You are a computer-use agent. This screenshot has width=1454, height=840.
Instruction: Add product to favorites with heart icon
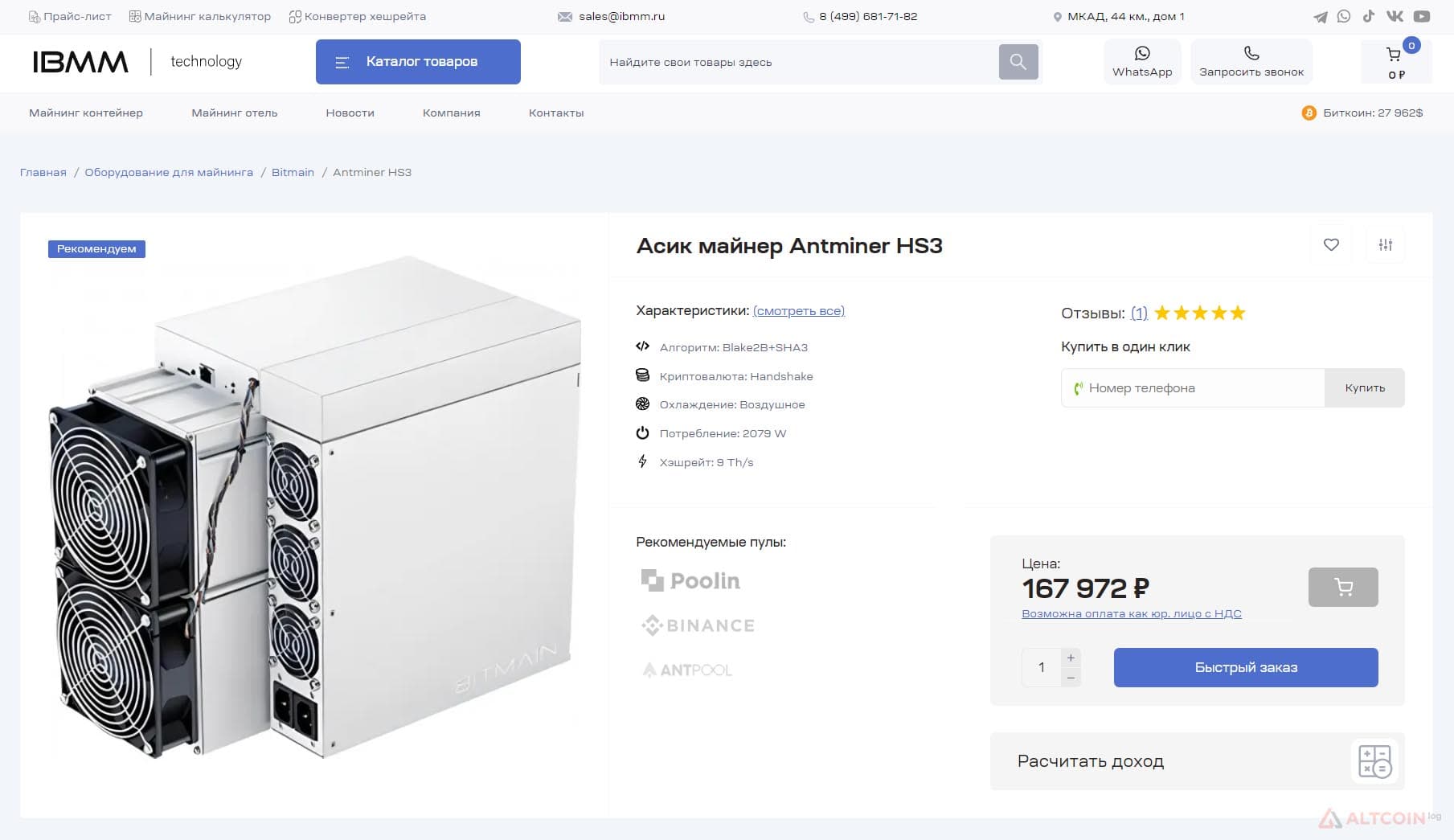click(x=1331, y=244)
